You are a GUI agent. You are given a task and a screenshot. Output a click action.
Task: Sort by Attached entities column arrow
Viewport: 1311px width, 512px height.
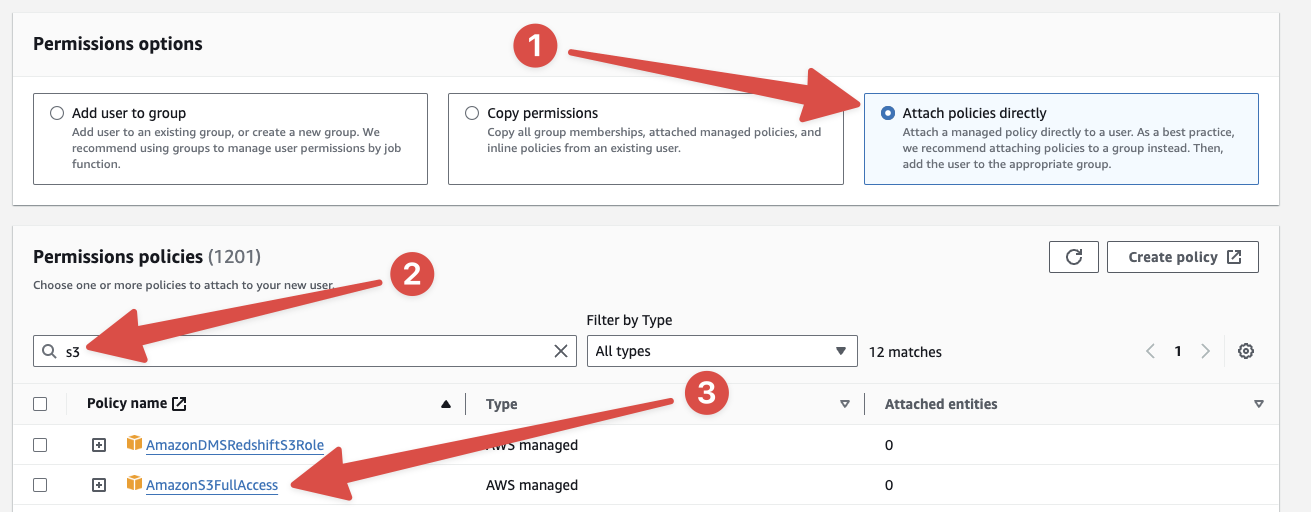coord(1258,404)
